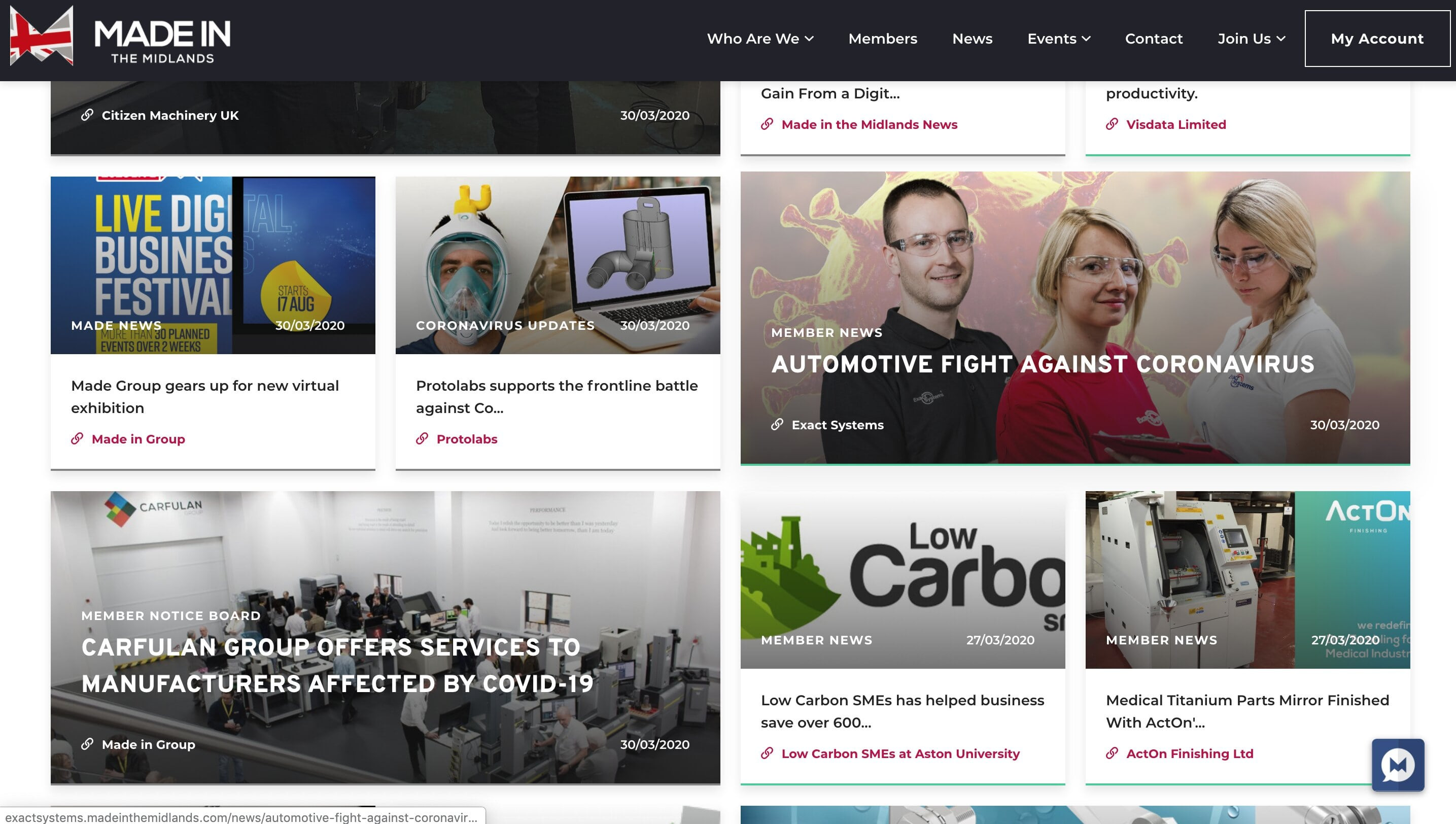1456x824 pixels.
Task: Click link icon beside ActOn Finishing Ltd
Action: click(1112, 753)
